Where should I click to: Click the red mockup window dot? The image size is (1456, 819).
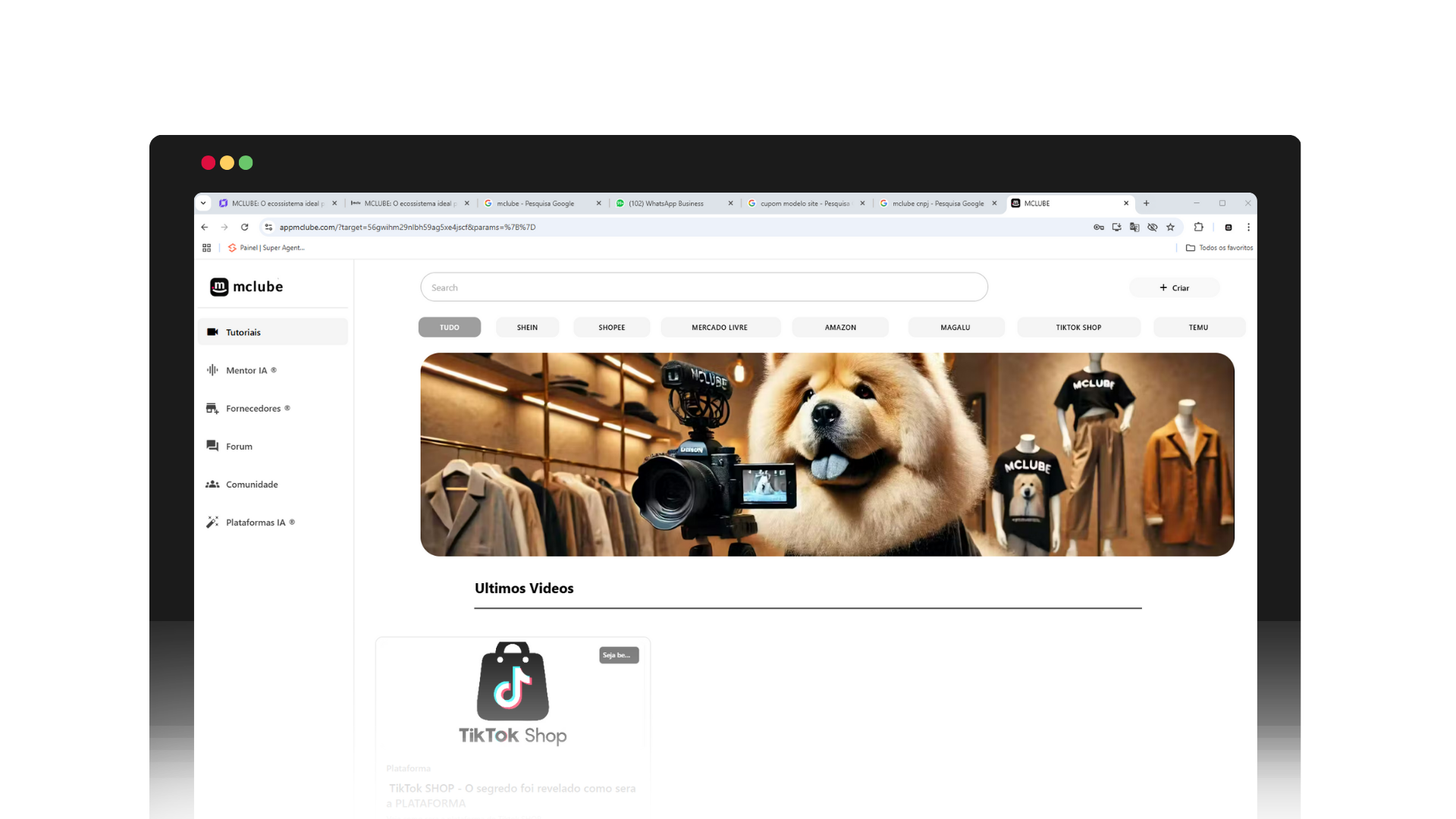click(x=208, y=162)
